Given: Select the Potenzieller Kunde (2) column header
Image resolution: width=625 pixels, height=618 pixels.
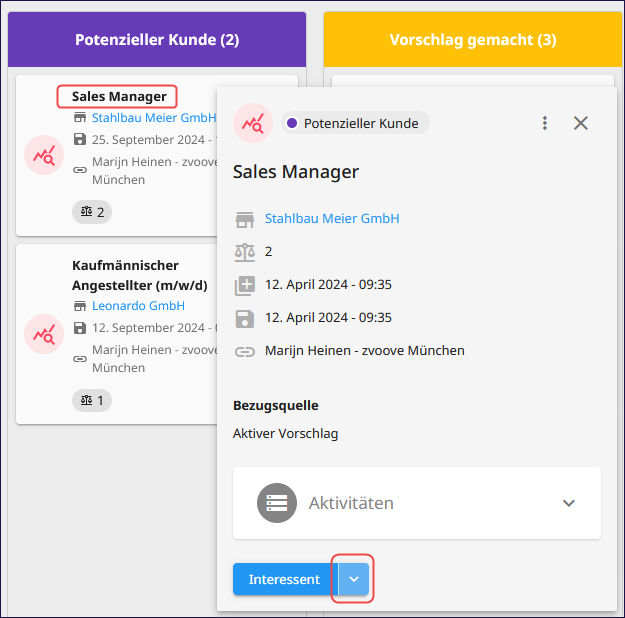Looking at the screenshot, I should (x=157, y=39).
